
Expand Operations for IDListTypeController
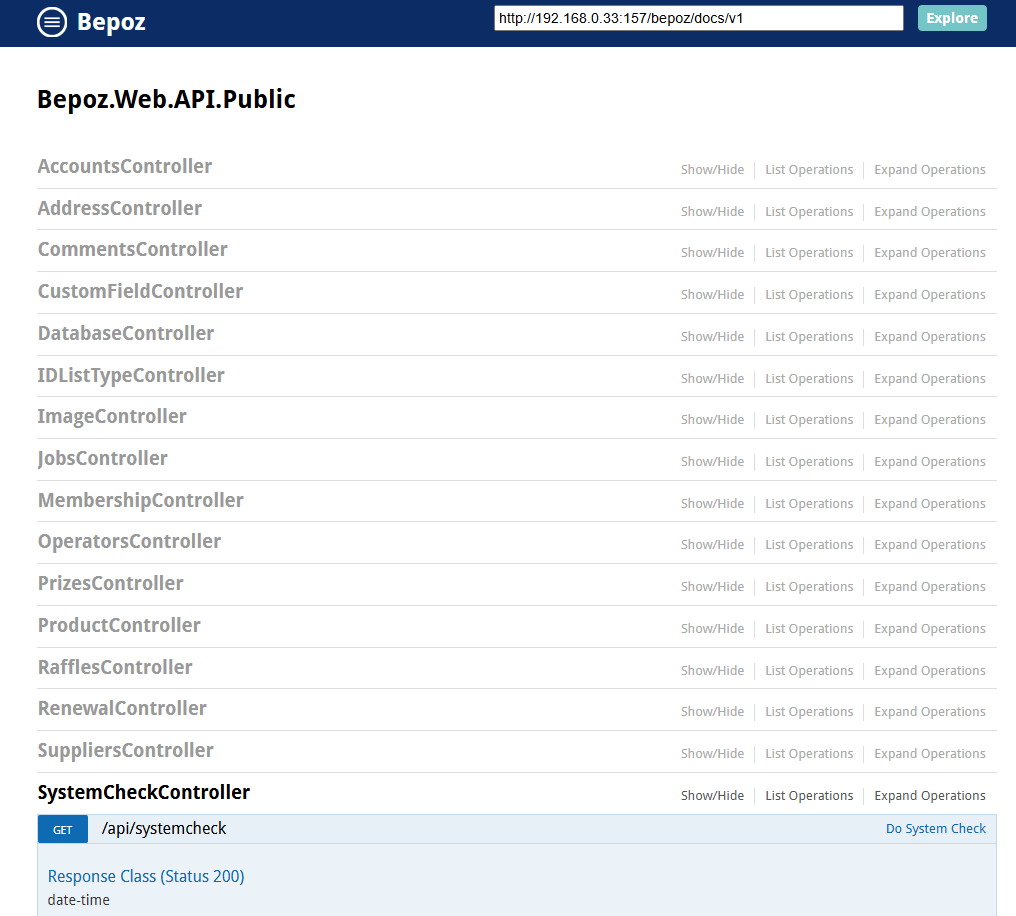click(930, 379)
